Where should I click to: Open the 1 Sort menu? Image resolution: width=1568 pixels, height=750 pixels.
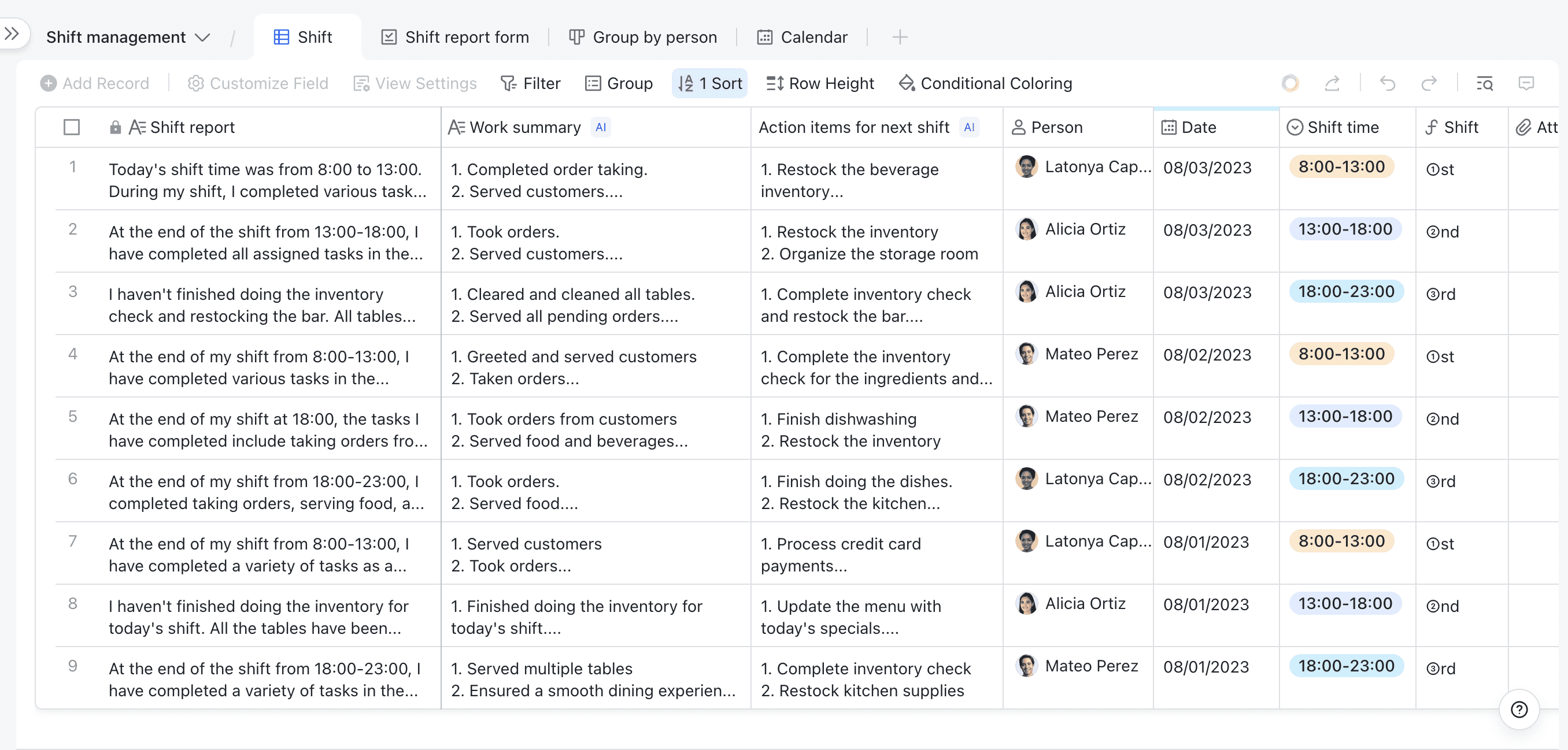(x=710, y=83)
